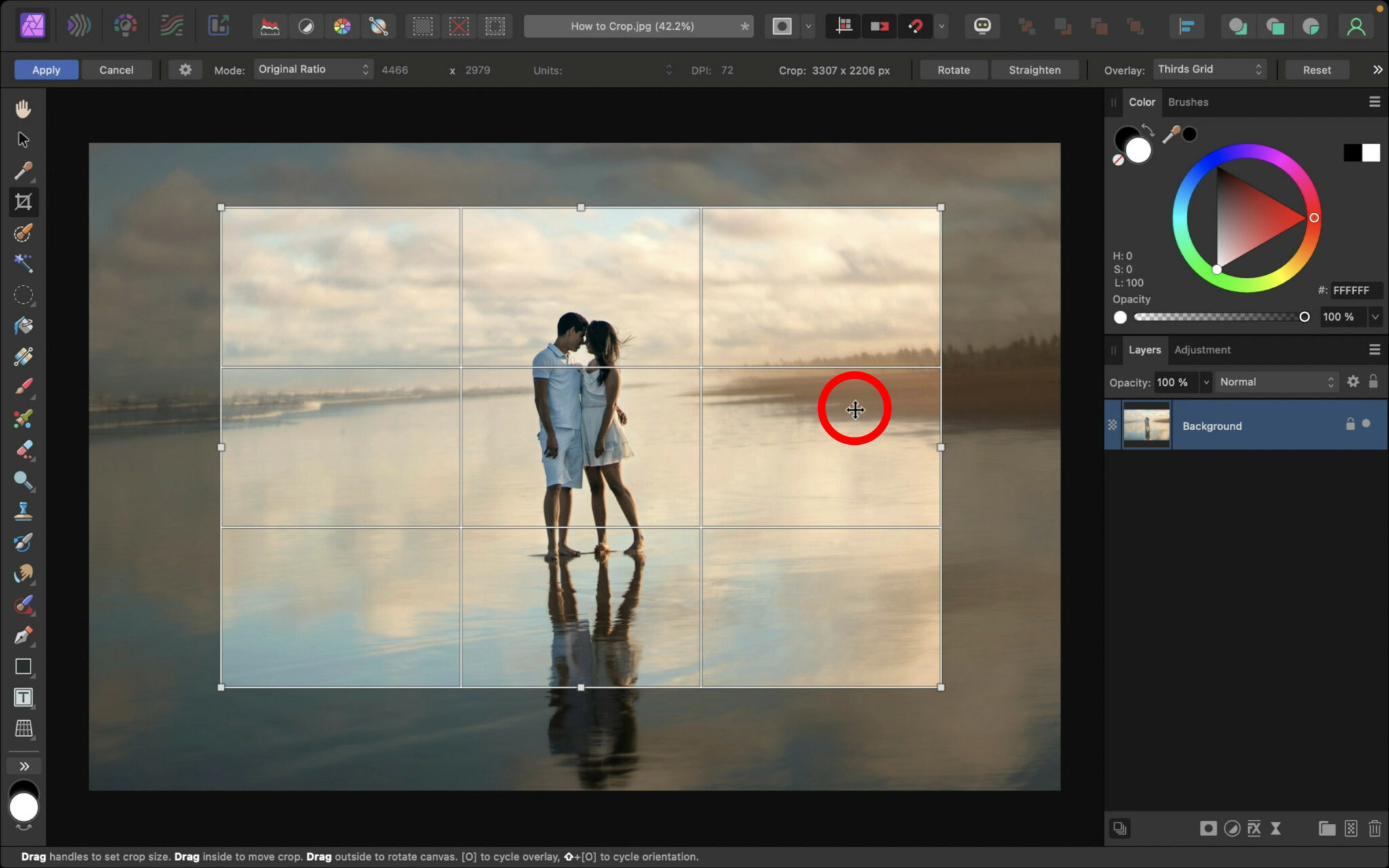
Task: Select the Text tool
Action: [x=23, y=697]
